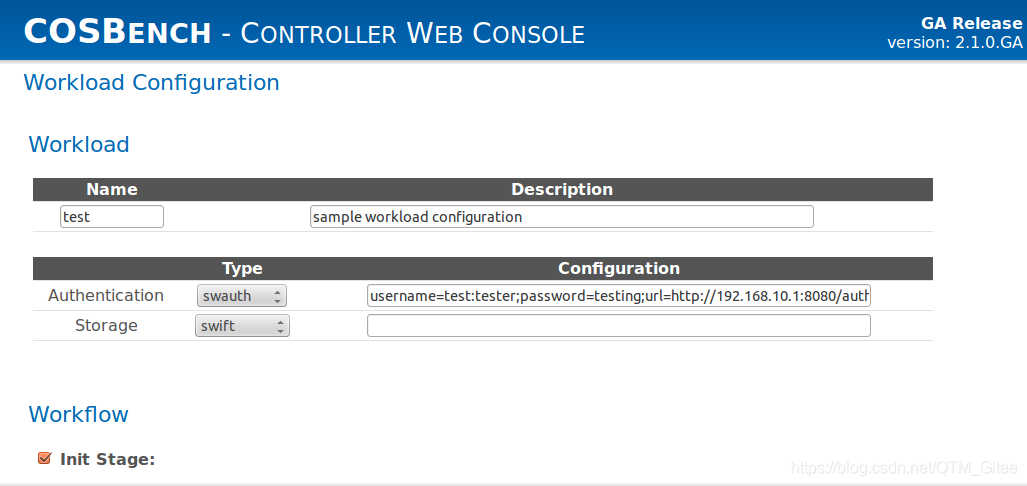This screenshot has width=1027, height=486.
Task: Click the Name column header
Action: pyautogui.click(x=112, y=189)
